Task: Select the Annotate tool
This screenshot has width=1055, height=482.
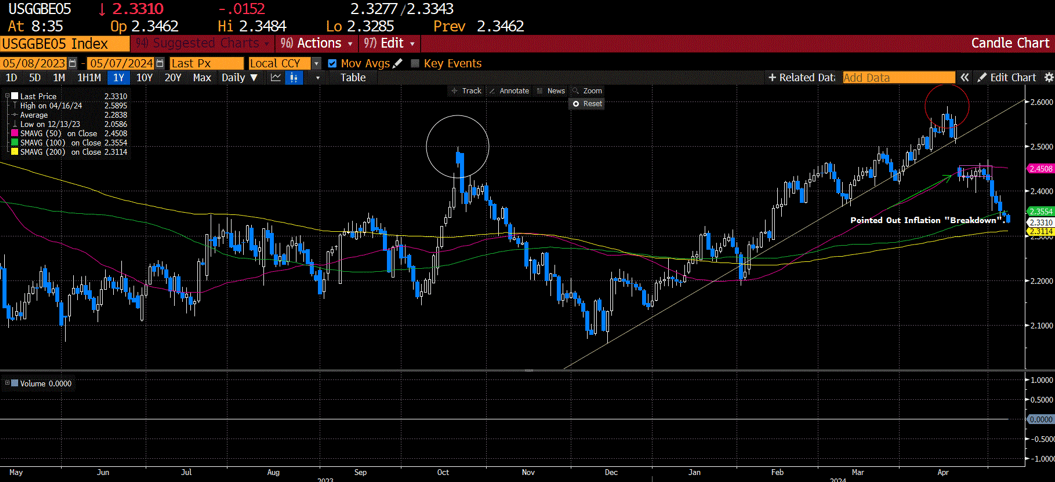Action: [x=508, y=91]
